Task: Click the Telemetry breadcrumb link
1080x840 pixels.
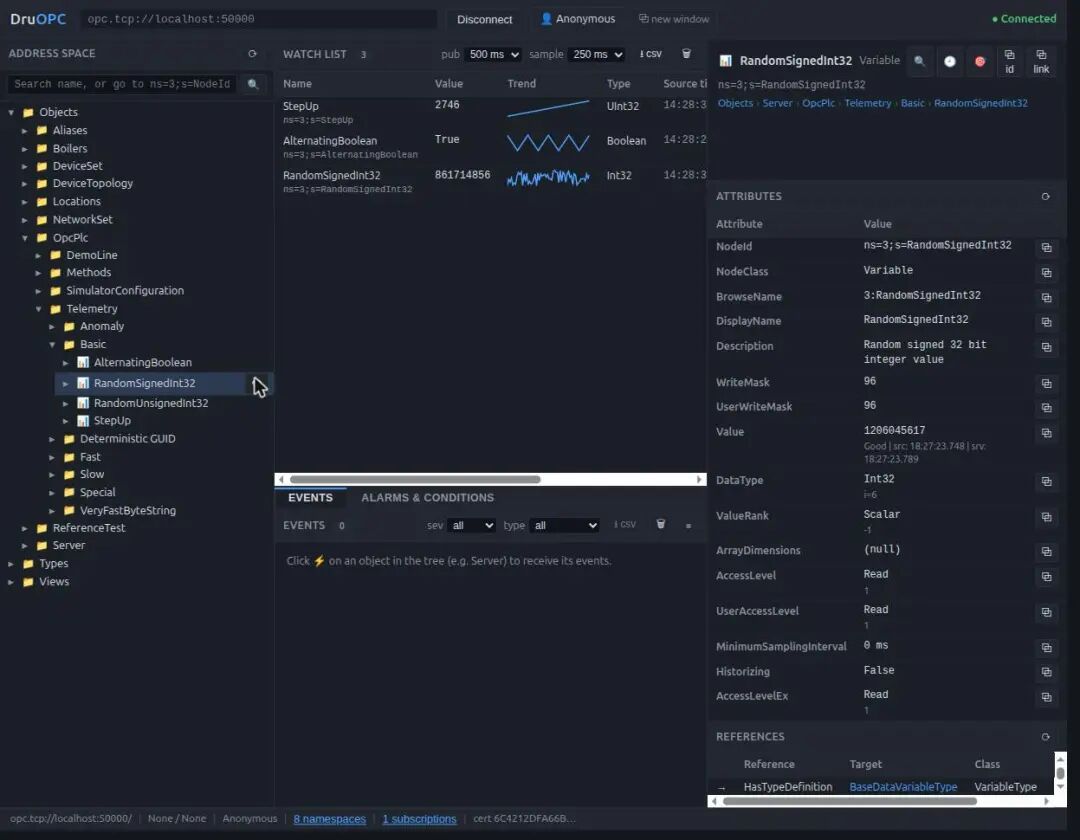Action: point(867,103)
